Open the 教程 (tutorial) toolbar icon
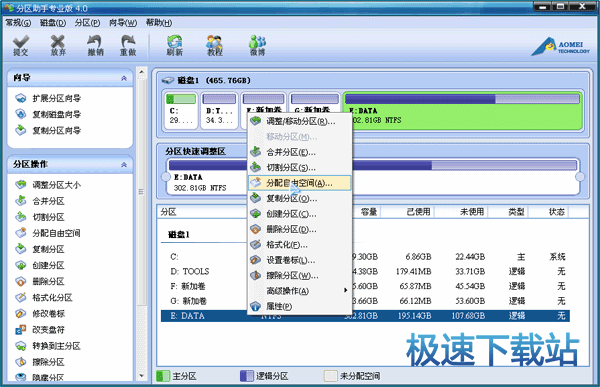The image size is (600, 387). (215, 46)
